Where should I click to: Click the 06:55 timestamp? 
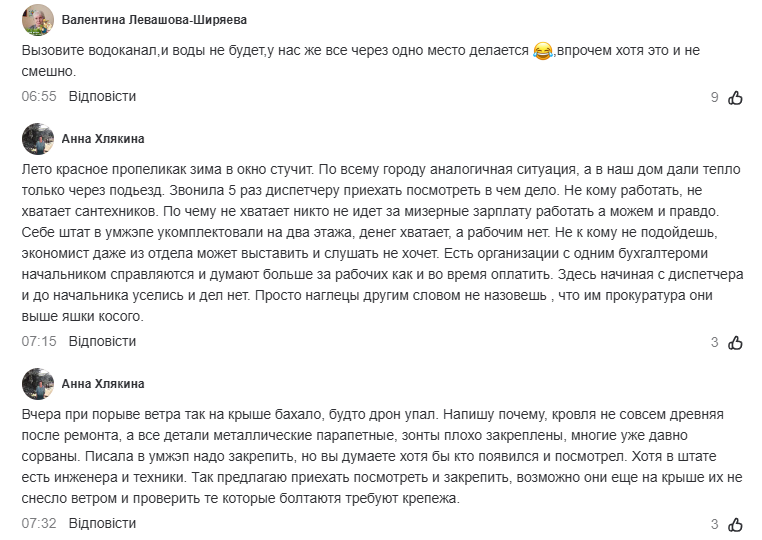[39, 97]
